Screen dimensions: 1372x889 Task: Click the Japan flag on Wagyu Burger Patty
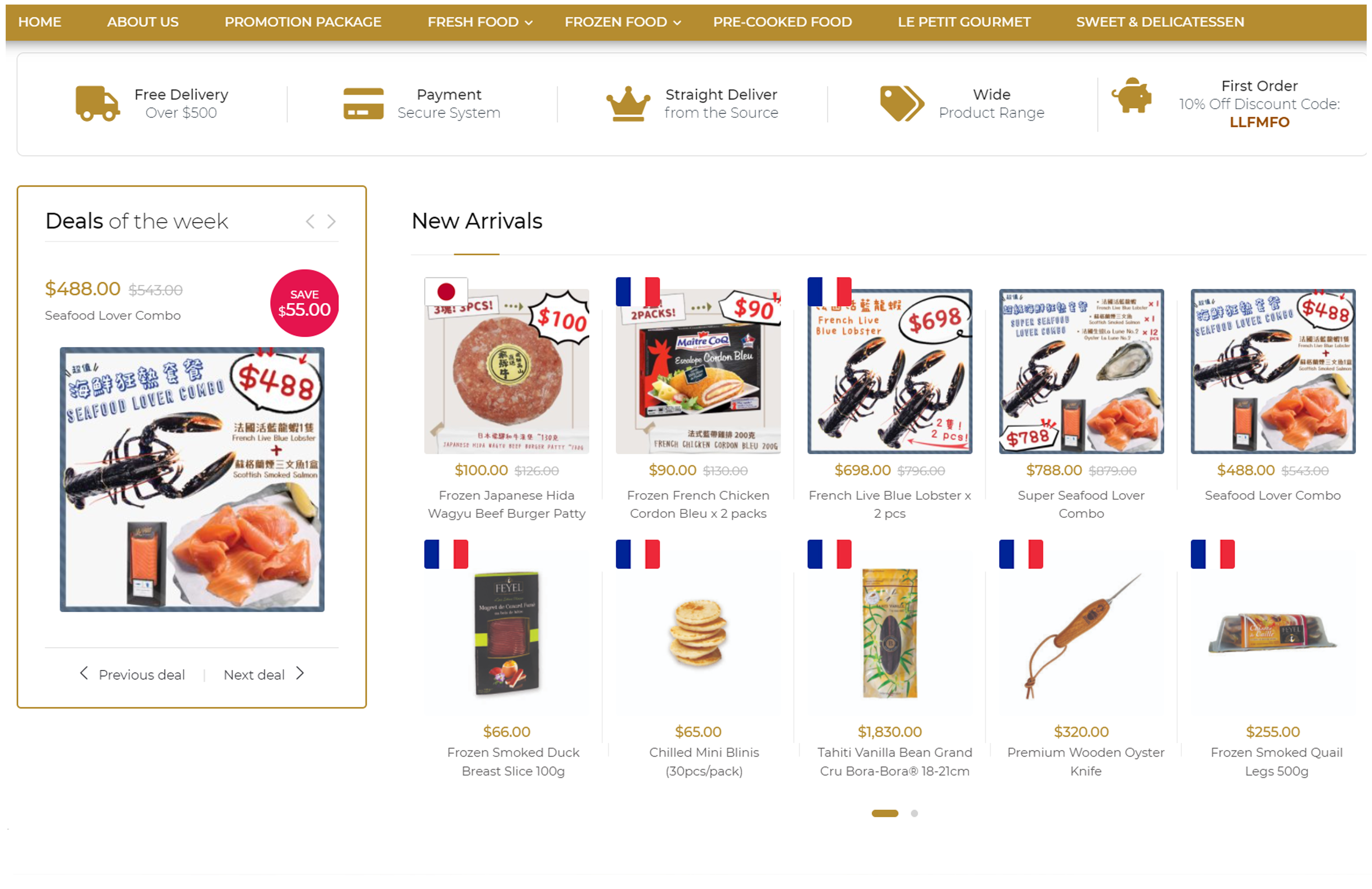click(x=446, y=291)
